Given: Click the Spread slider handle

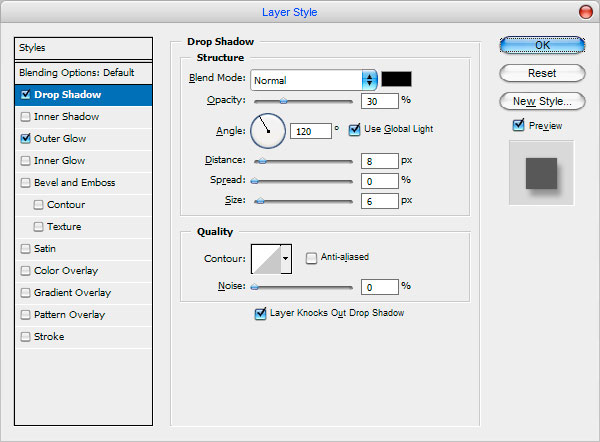Looking at the screenshot, I should (x=254, y=181).
